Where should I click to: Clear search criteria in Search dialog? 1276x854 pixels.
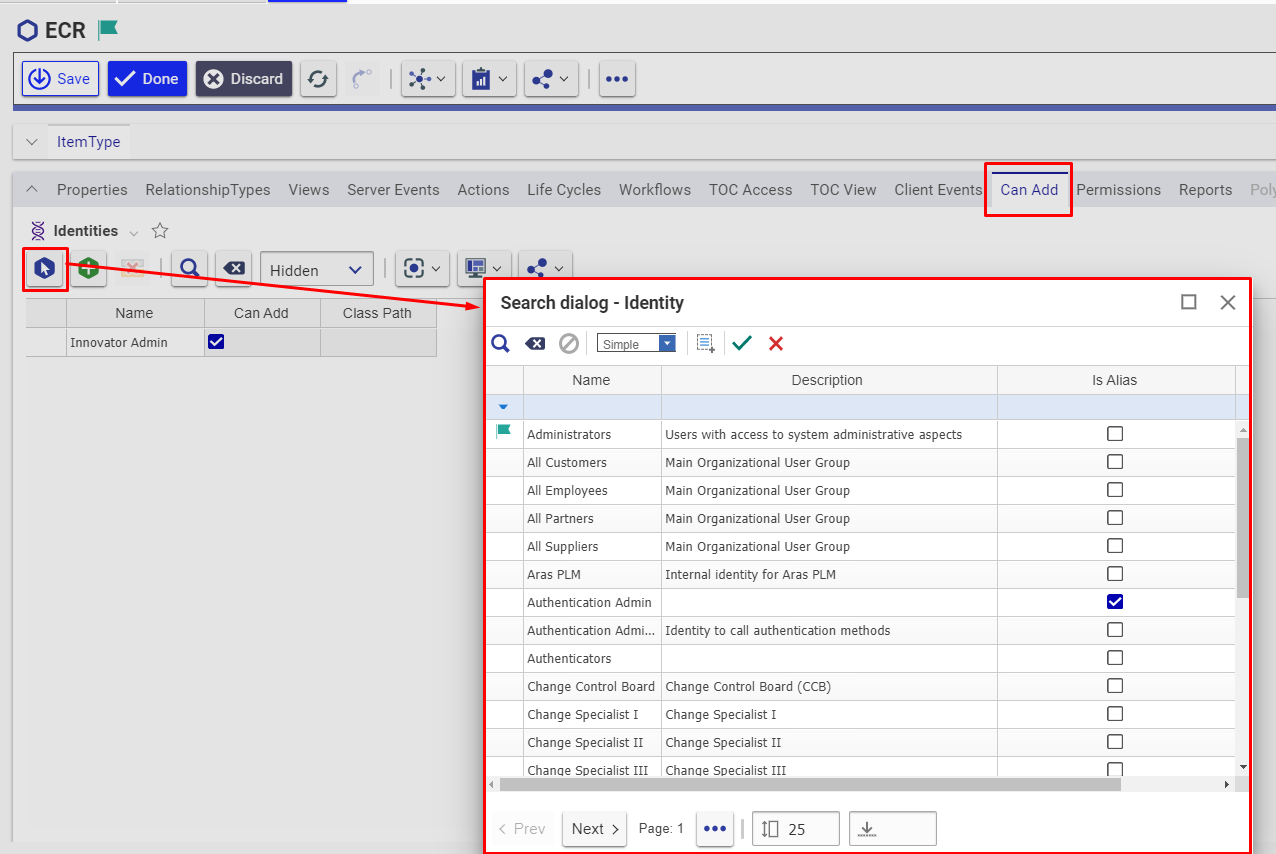(x=535, y=344)
